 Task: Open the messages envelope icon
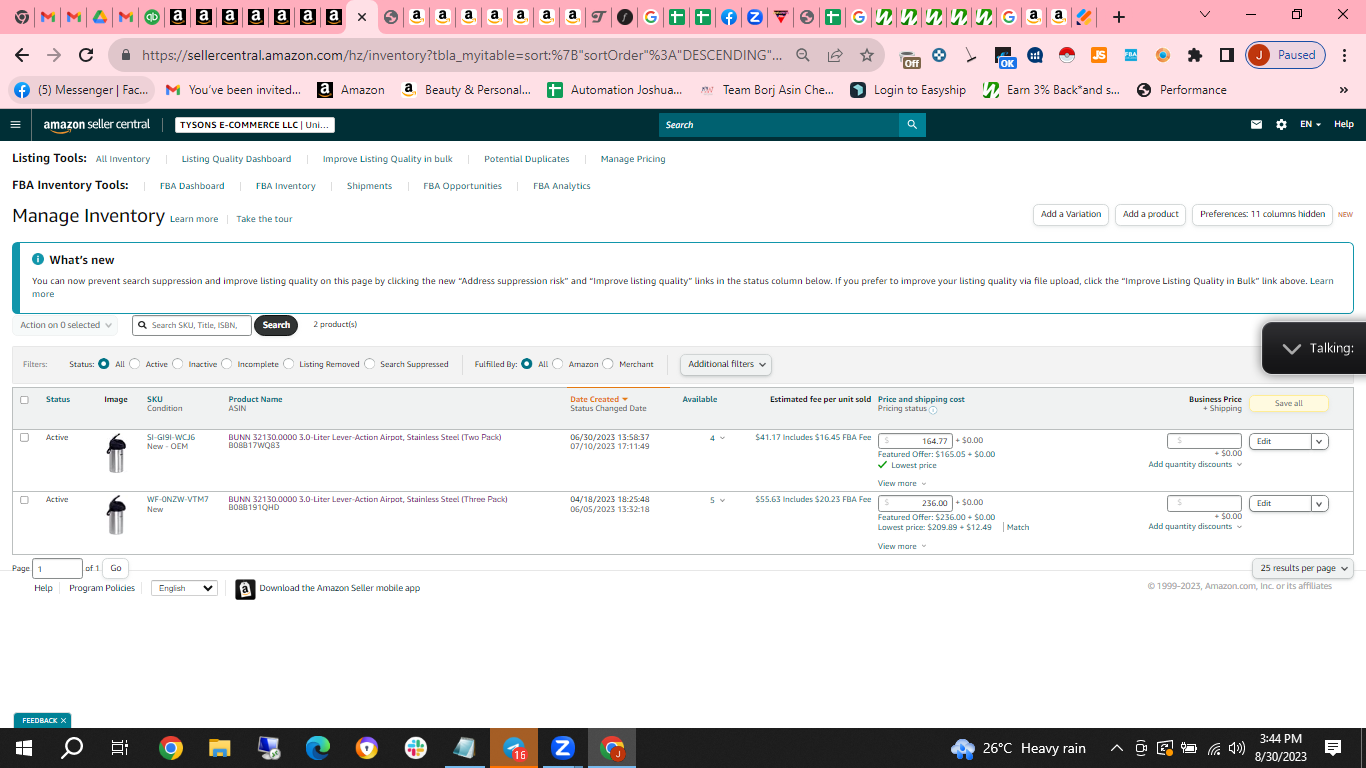(x=1256, y=125)
